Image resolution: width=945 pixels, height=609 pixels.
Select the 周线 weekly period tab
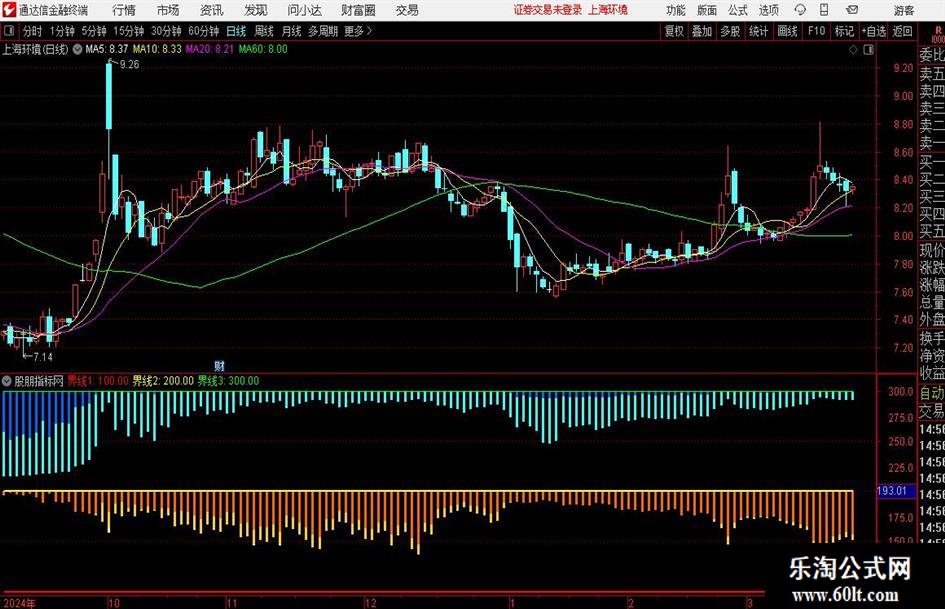pos(264,31)
